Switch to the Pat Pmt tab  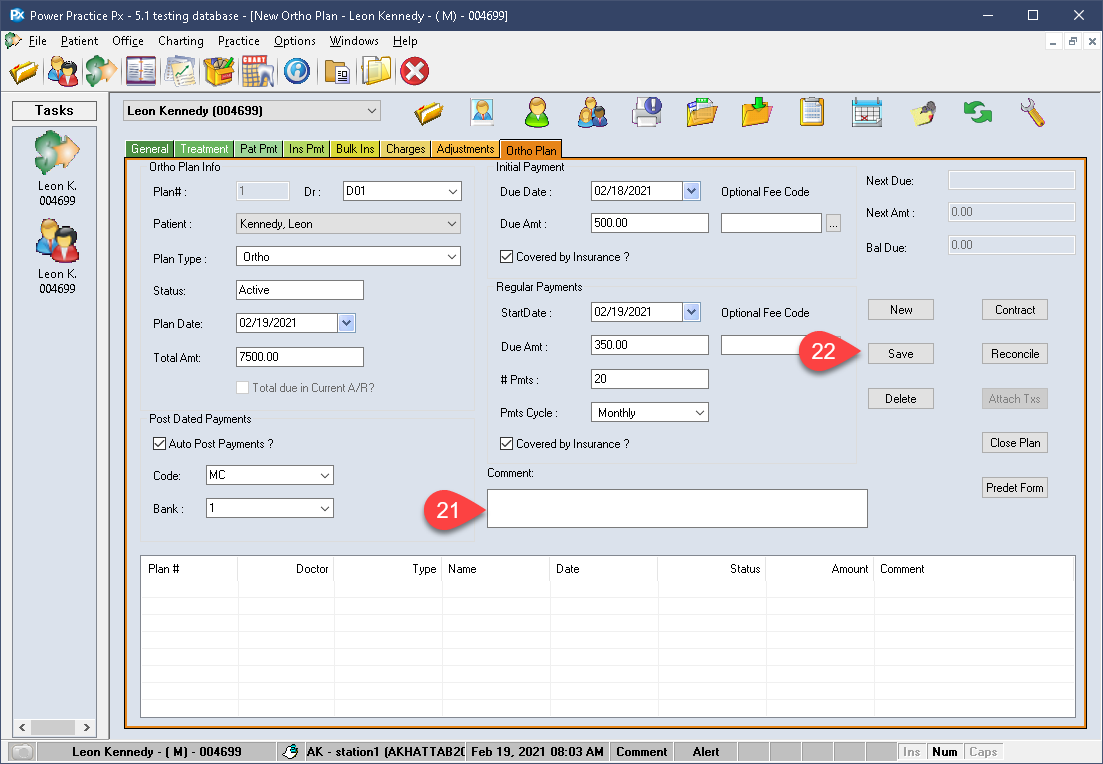[258, 149]
